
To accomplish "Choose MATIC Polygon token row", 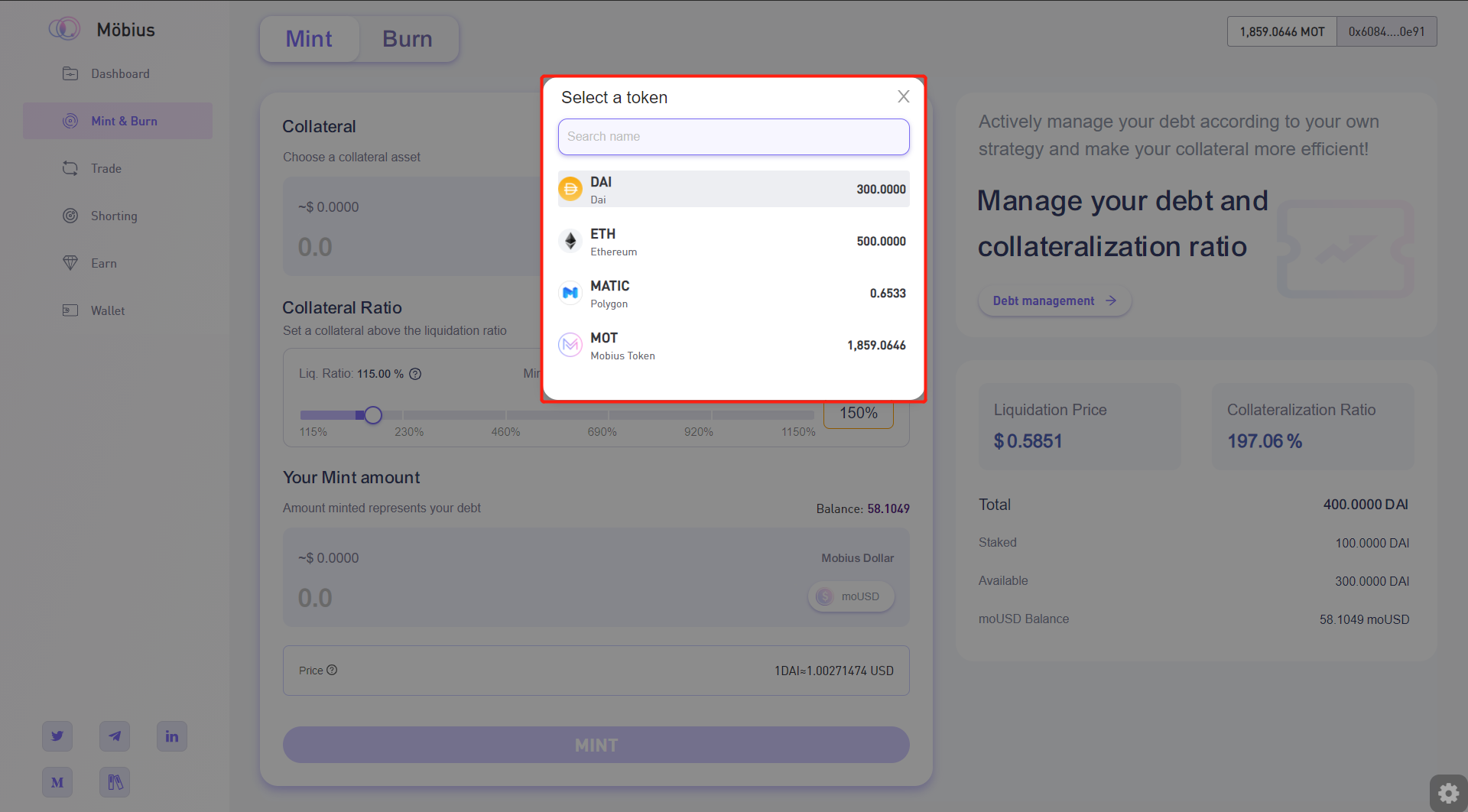I will pos(734,293).
